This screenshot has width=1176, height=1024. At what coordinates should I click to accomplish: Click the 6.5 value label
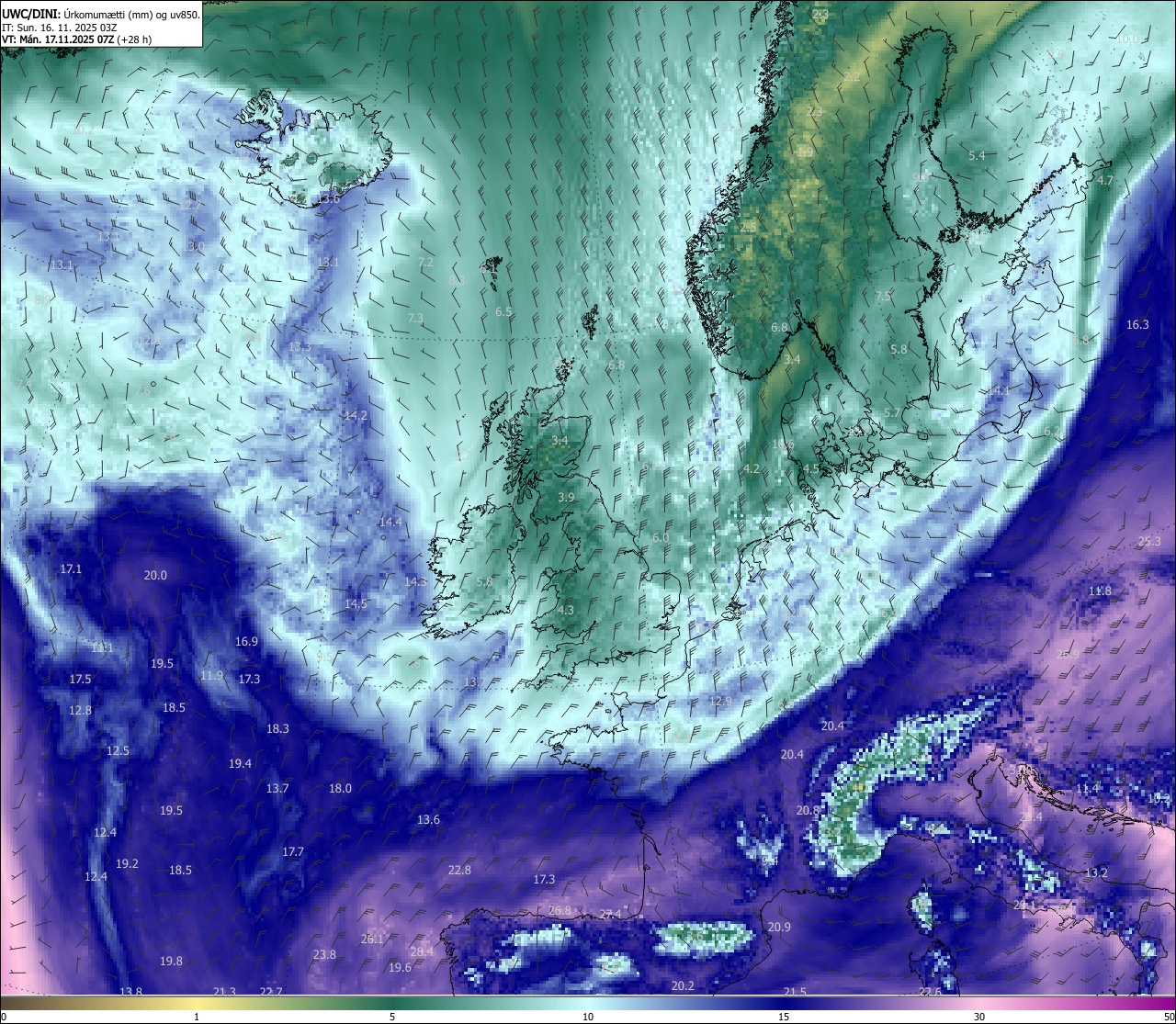[x=503, y=312]
